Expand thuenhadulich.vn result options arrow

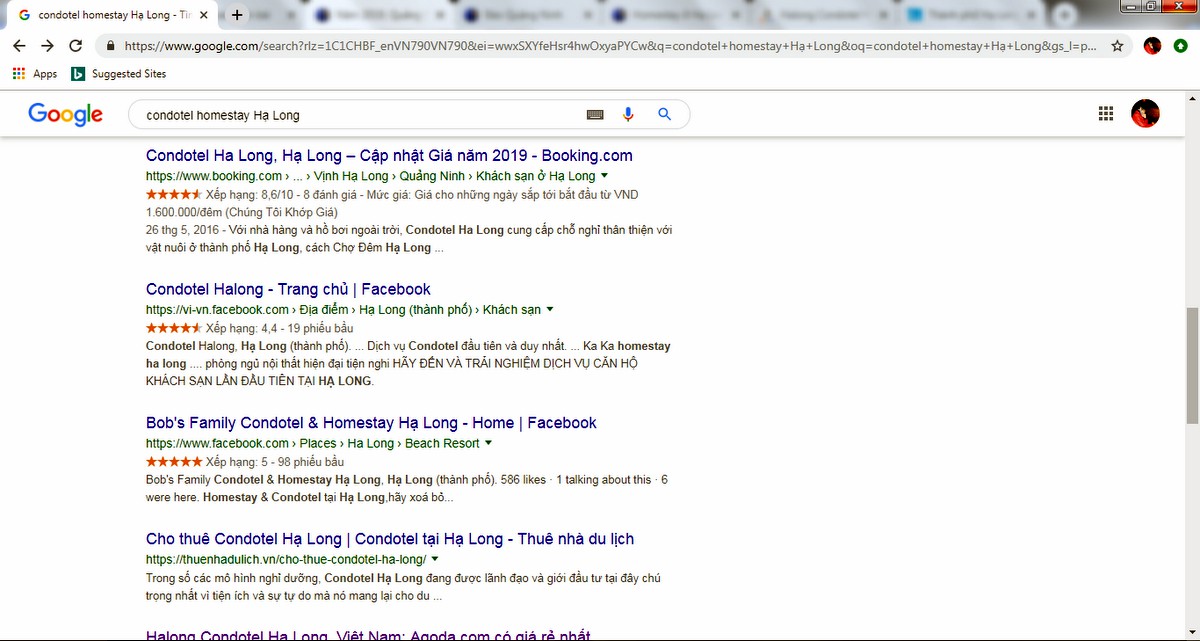point(435,559)
